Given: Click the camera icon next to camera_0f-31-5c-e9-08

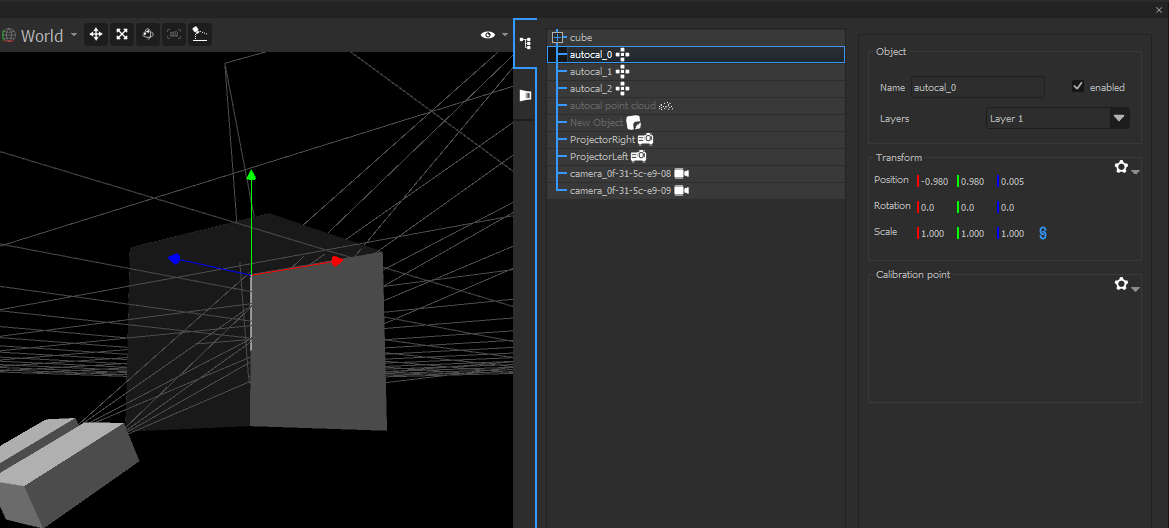Looking at the screenshot, I should pos(682,173).
